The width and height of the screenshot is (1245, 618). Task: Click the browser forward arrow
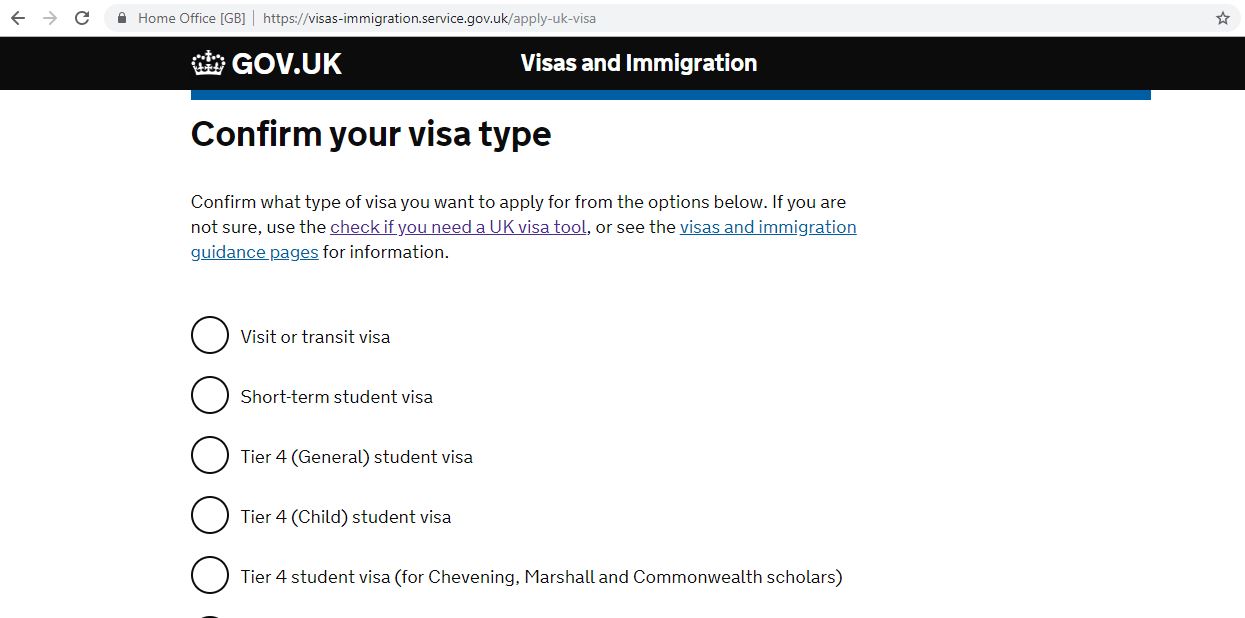coord(50,18)
